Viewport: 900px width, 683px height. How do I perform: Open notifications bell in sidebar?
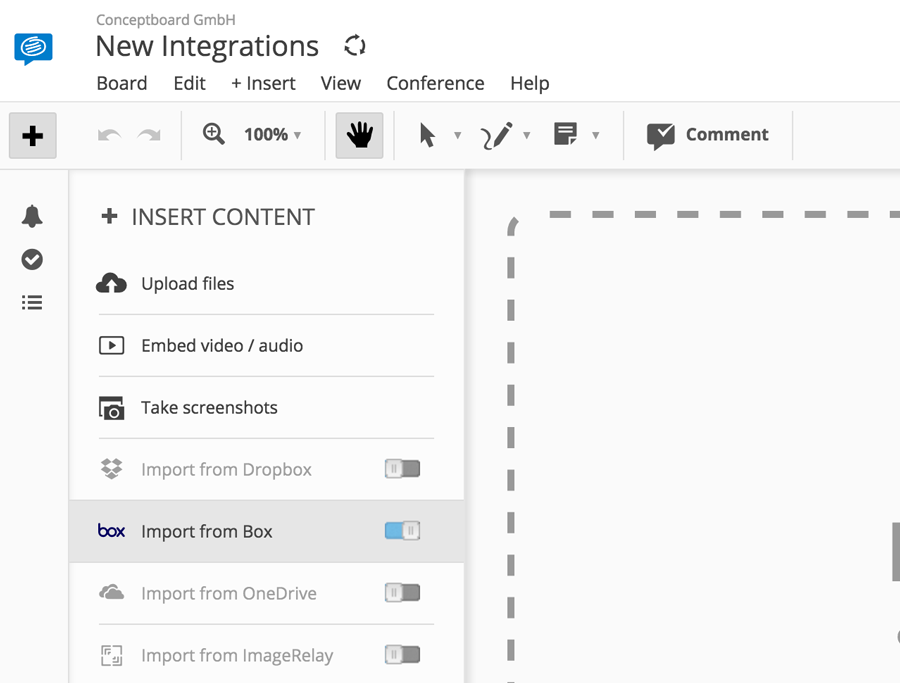(32, 216)
